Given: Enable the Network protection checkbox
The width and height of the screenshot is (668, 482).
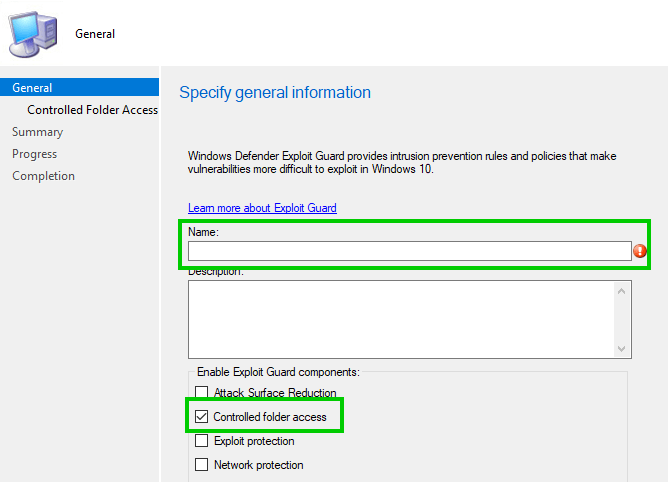Looking at the screenshot, I should tap(202, 465).
